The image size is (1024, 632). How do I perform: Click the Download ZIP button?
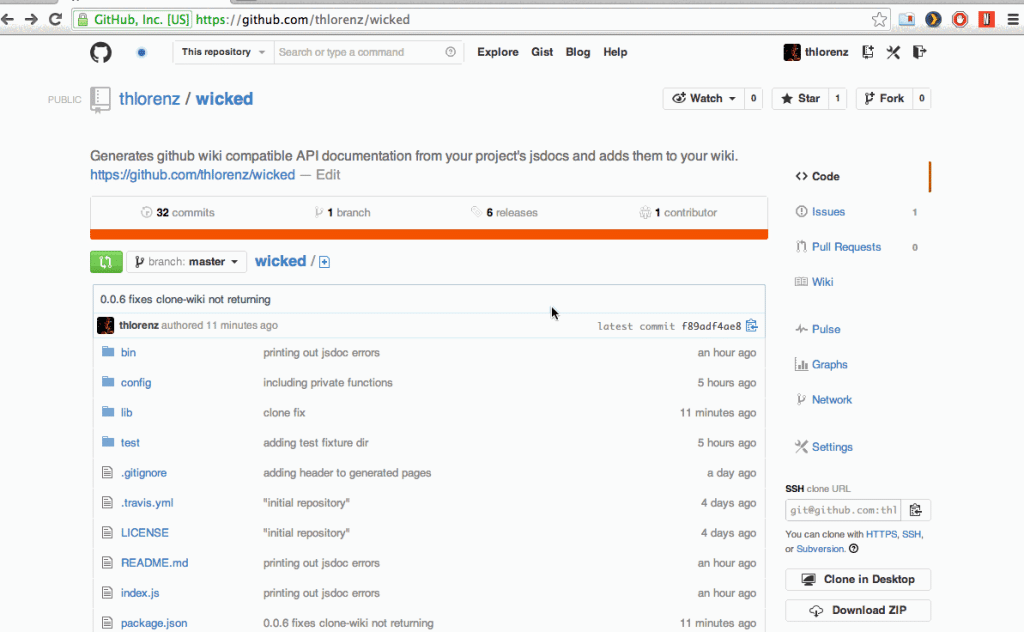click(857, 610)
